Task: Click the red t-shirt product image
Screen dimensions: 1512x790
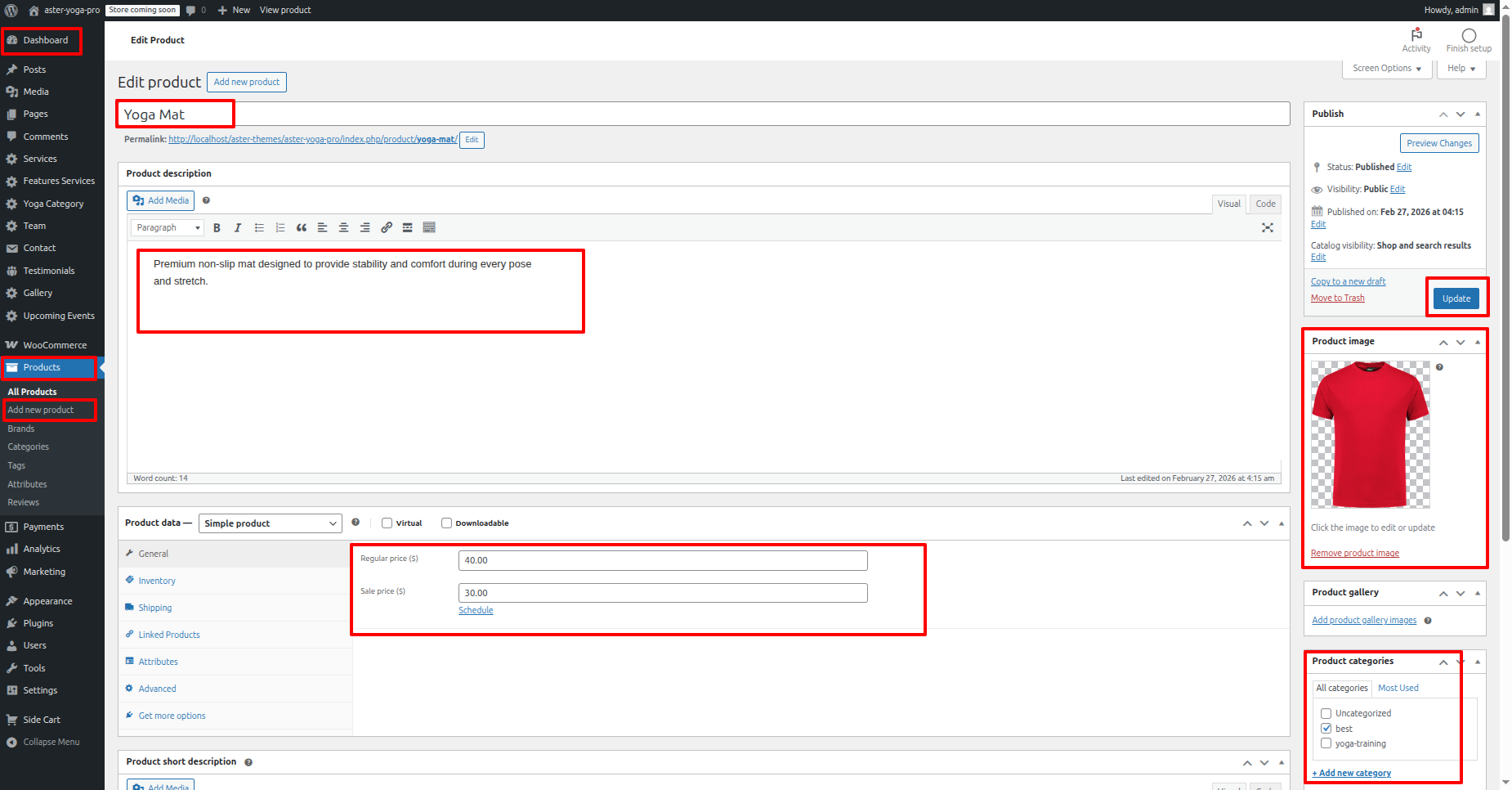Action: [x=1371, y=435]
